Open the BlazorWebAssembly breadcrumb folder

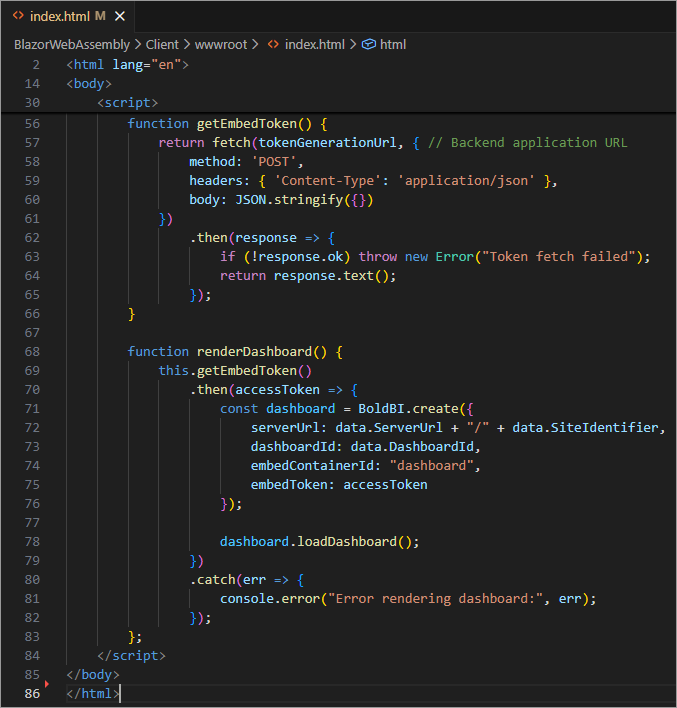[72, 44]
